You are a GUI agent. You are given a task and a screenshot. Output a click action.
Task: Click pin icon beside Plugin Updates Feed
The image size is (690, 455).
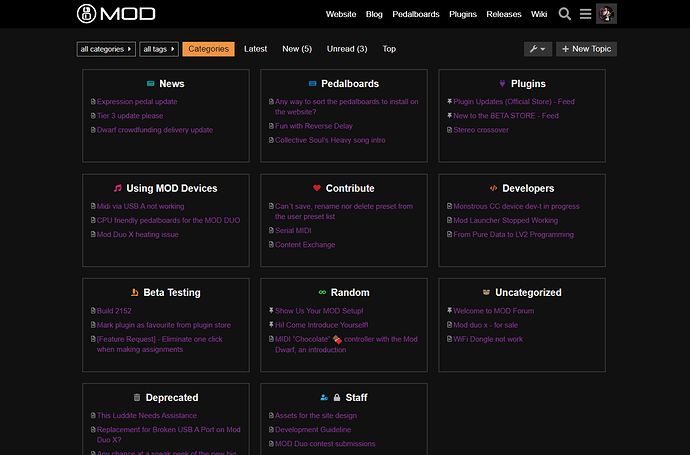click(449, 102)
